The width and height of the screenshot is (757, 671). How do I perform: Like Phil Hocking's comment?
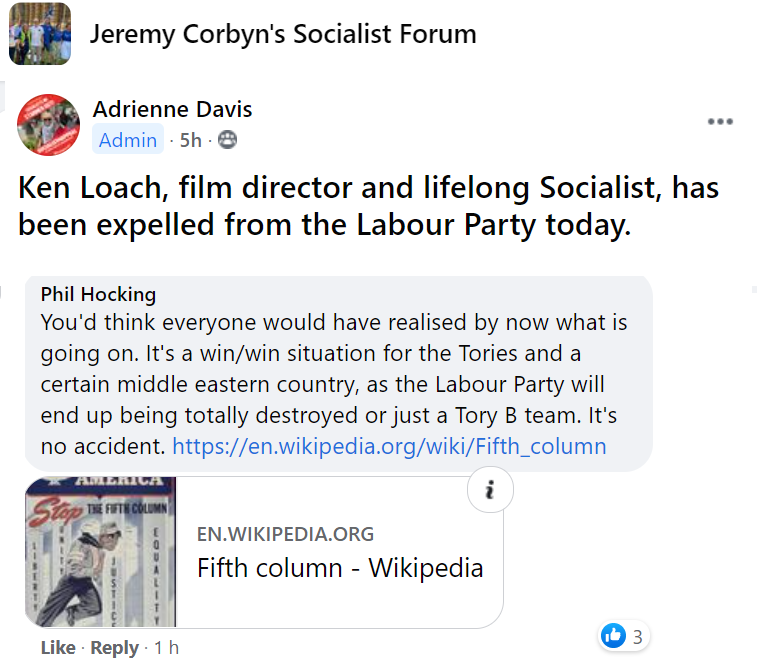(57, 648)
